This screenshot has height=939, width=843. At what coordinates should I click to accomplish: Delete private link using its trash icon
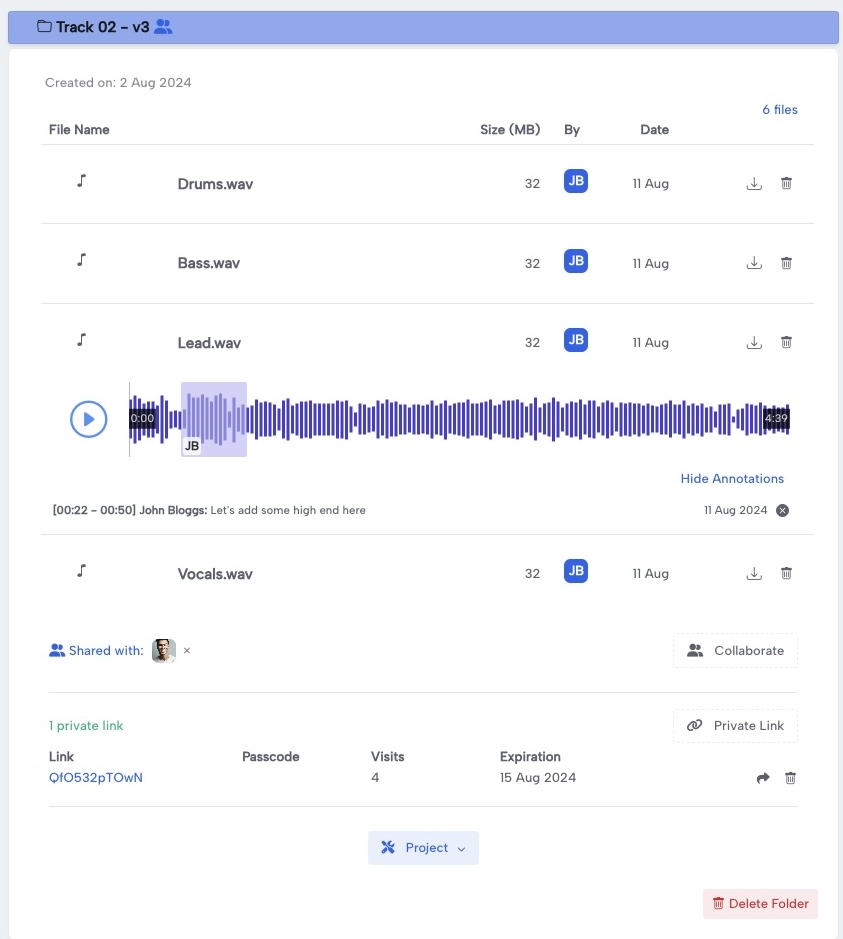(x=790, y=778)
